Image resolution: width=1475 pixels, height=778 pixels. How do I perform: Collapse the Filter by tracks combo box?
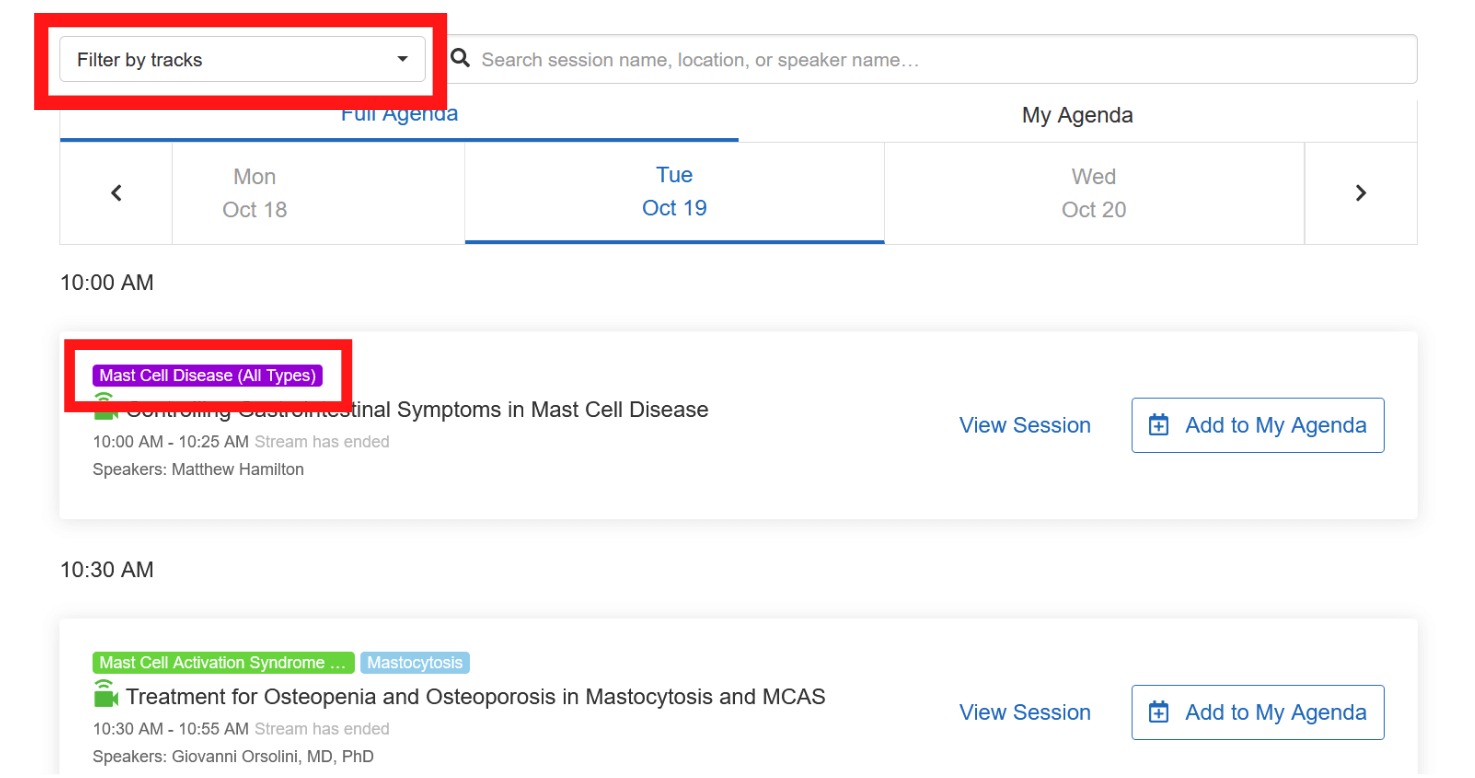(x=240, y=59)
